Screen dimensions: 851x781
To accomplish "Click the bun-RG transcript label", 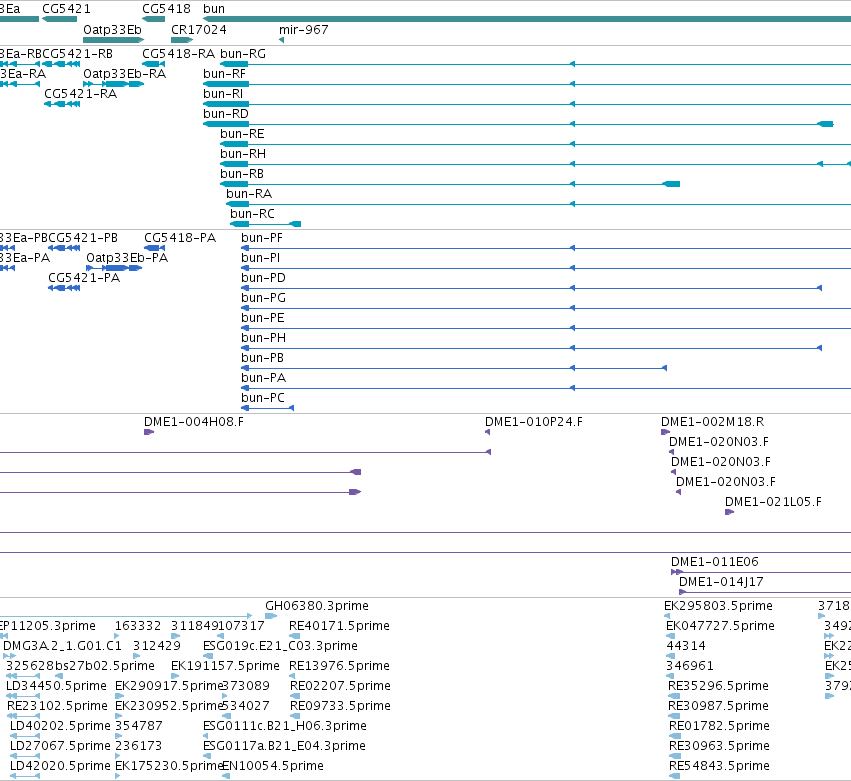I will [243, 54].
